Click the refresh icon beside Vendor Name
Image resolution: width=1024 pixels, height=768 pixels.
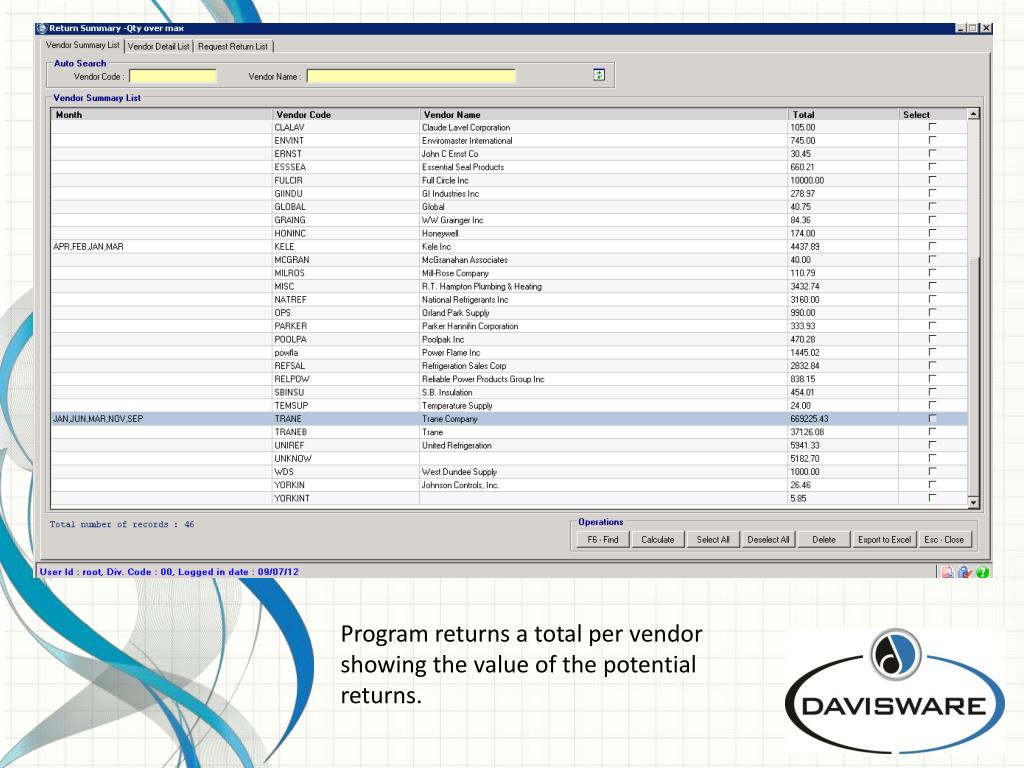pos(599,75)
